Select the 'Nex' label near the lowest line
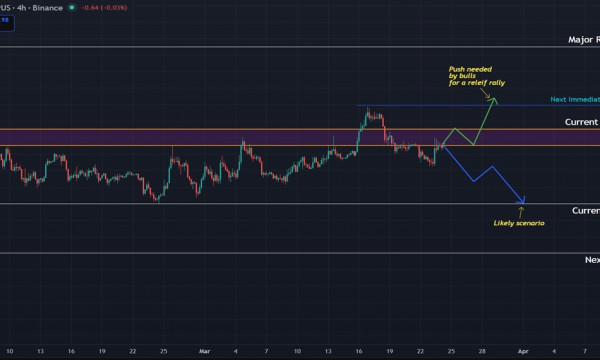The image size is (600, 360). [592, 260]
